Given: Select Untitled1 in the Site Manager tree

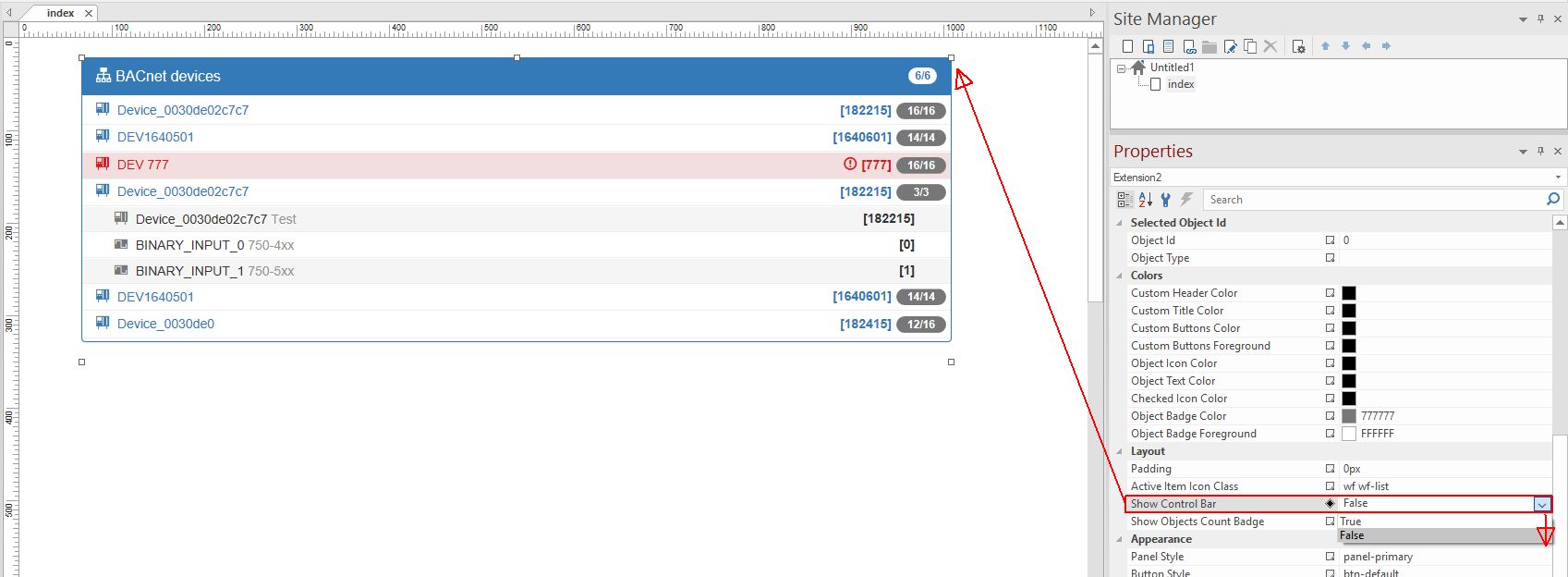Looking at the screenshot, I should click(1172, 68).
